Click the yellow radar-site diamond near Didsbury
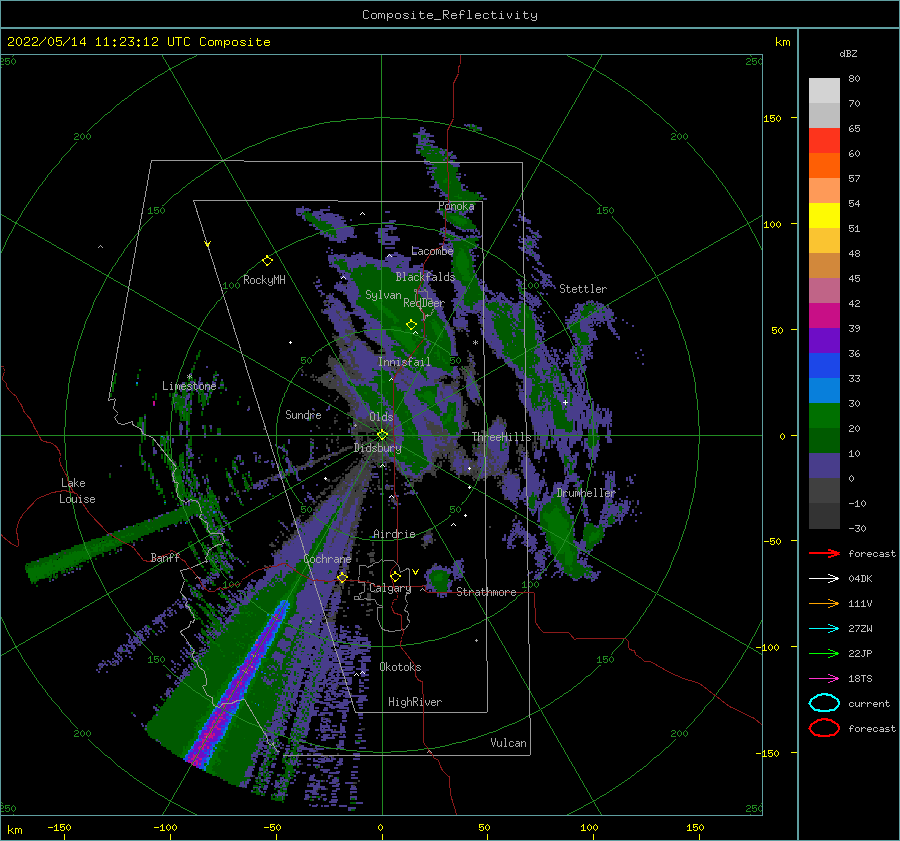This screenshot has height=841, width=900. click(x=382, y=435)
